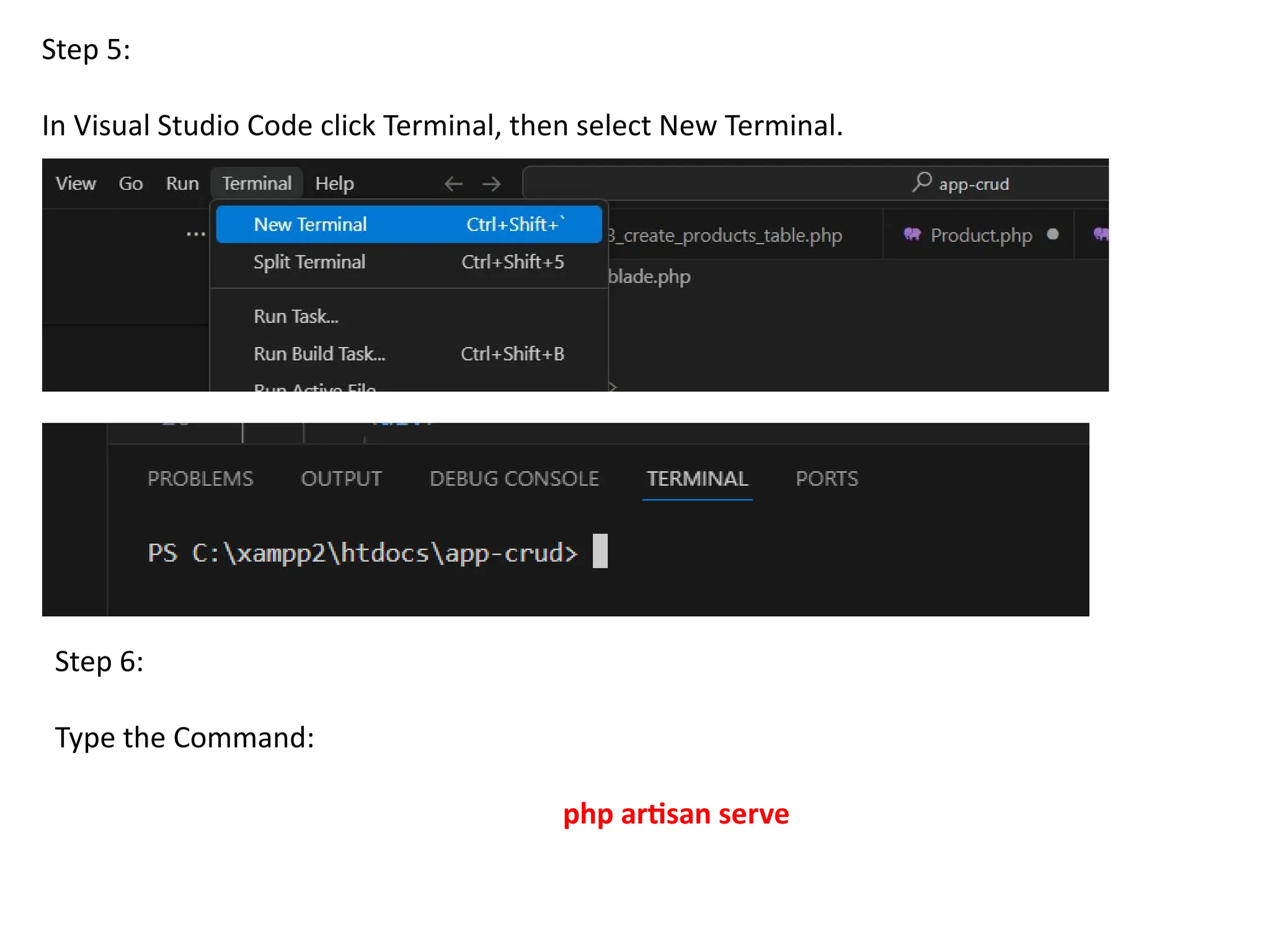Click unsaved dot on Product.php tab

[x=1053, y=234]
